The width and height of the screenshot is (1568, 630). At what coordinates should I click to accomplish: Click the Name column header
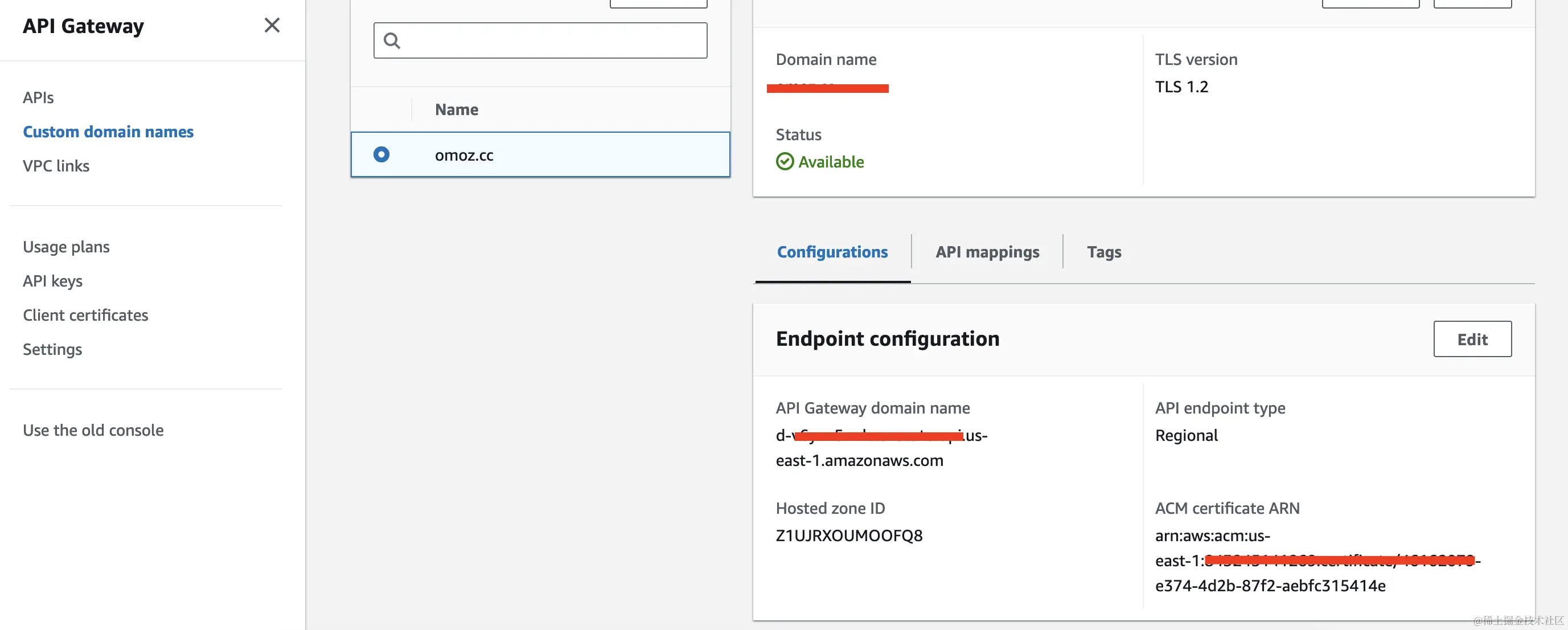pyautogui.click(x=457, y=109)
